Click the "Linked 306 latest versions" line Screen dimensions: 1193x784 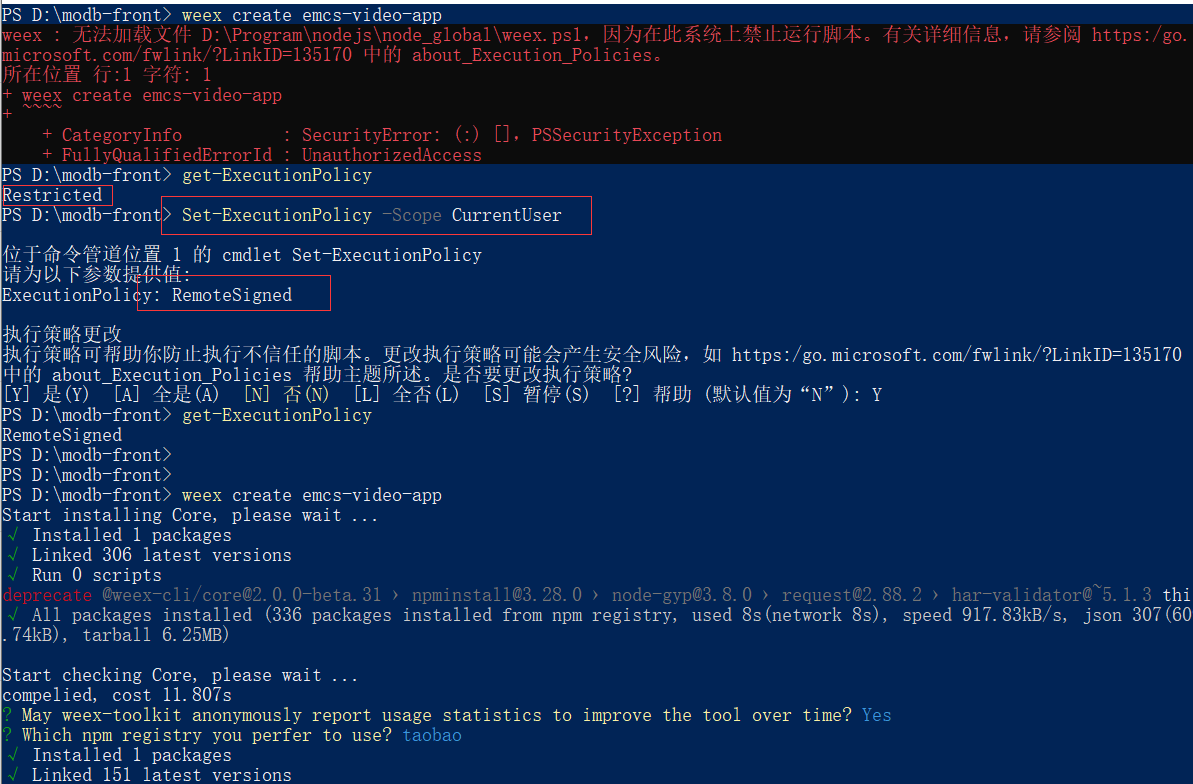click(x=162, y=555)
